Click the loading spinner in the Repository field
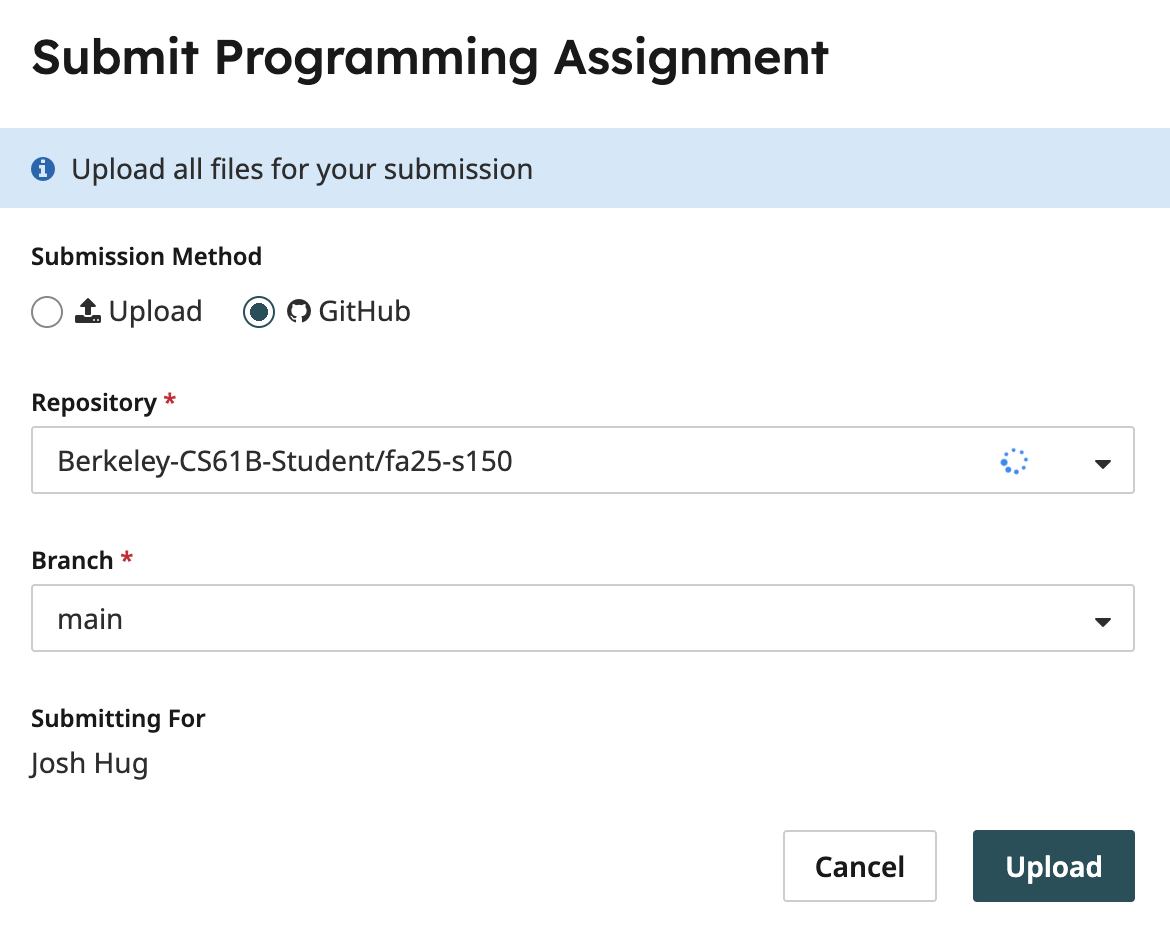 [x=1013, y=460]
